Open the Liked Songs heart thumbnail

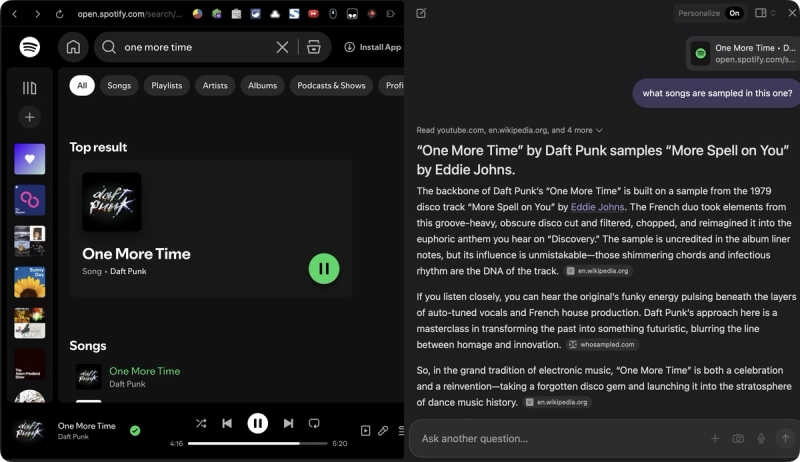point(30,159)
